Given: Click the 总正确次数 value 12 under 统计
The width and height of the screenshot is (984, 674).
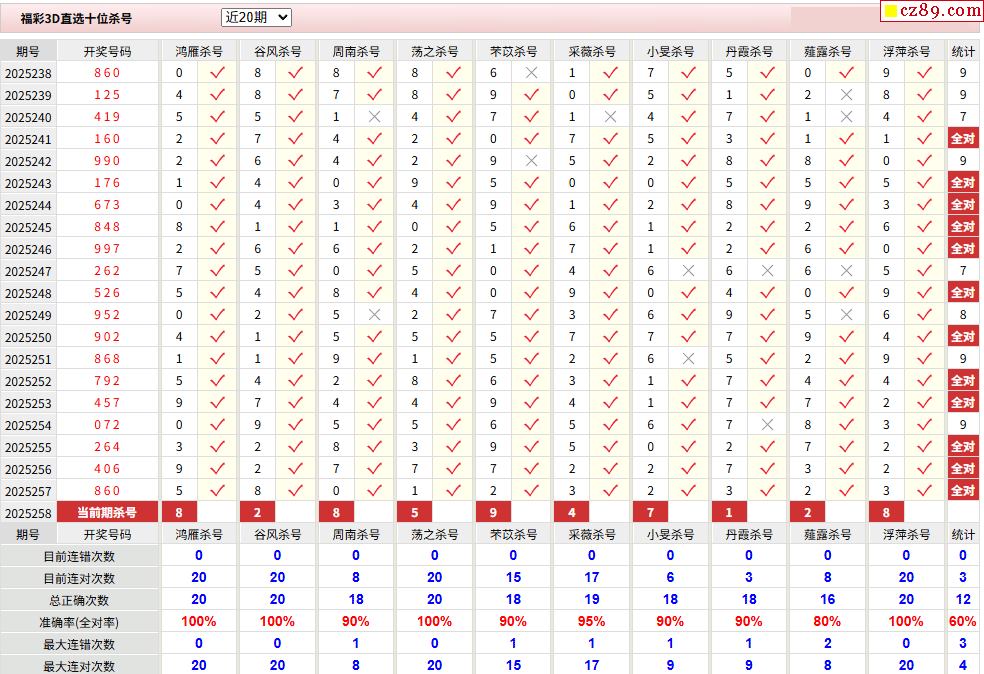Looking at the screenshot, I should 963,599.
